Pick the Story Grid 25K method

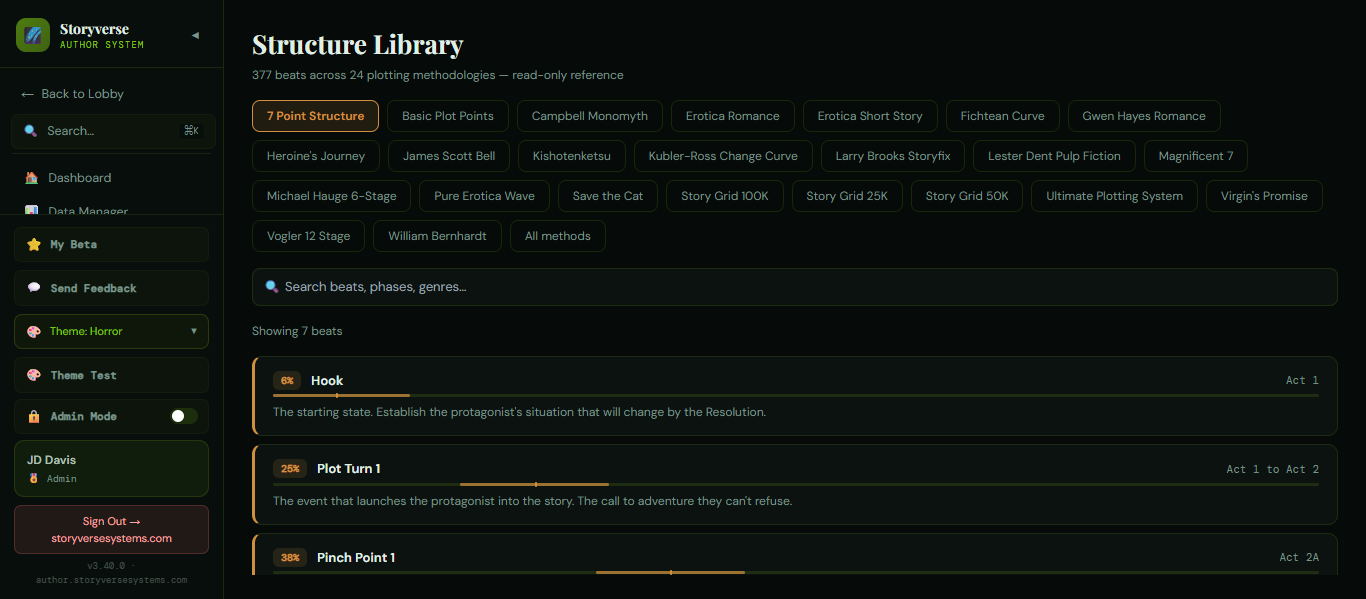pyautogui.click(x=847, y=196)
